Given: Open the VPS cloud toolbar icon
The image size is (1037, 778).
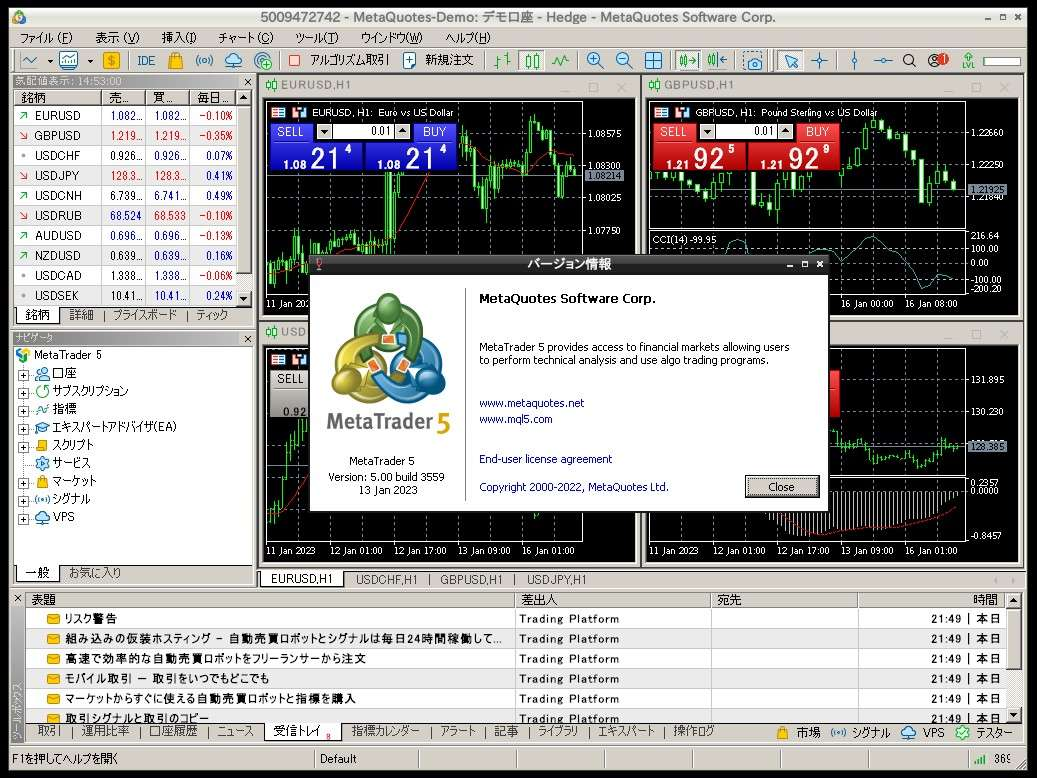Looking at the screenshot, I should [x=233, y=61].
